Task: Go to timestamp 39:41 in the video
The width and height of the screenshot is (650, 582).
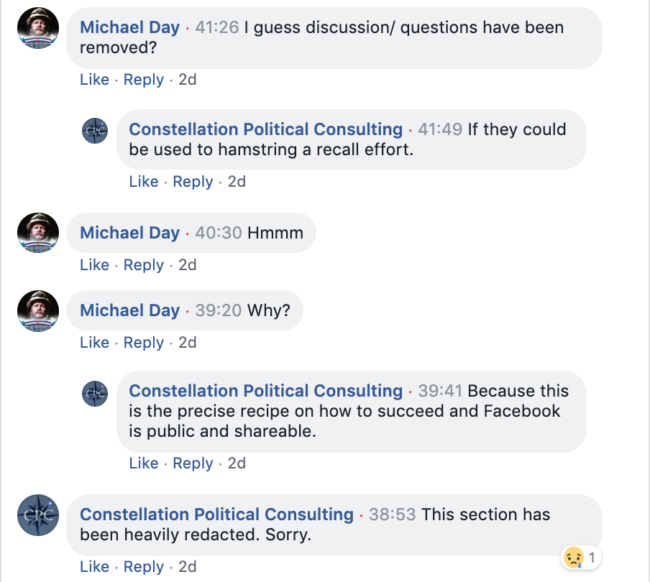Action: 442,391
